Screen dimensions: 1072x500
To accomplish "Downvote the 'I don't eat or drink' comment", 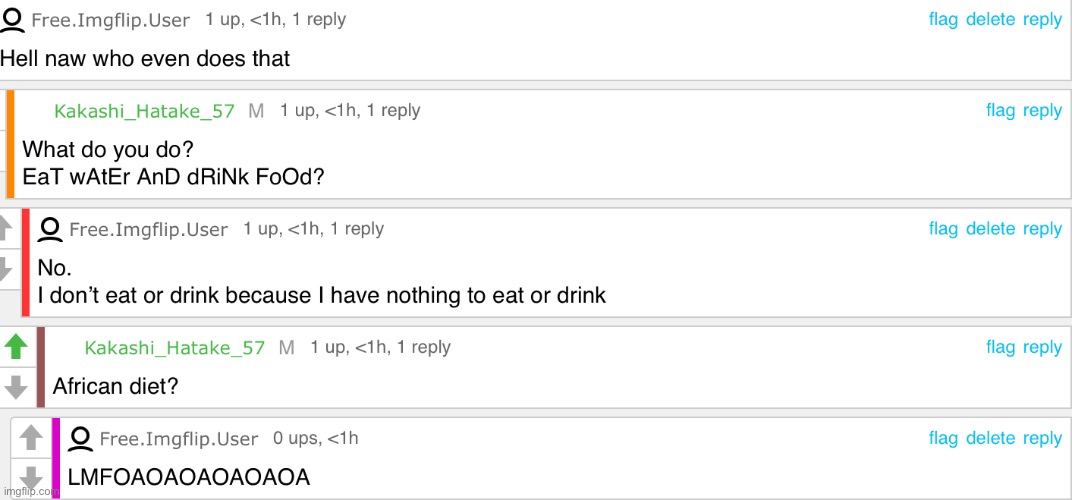I will click(5, 269).
